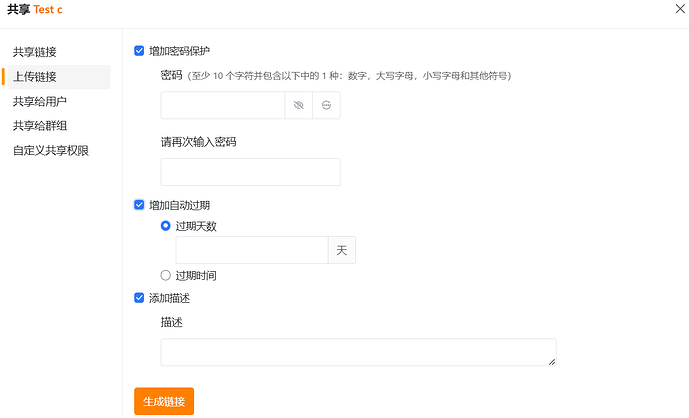Click 生成链接 button
This screenshot has height=418, width=689.
tap(164, 401)
